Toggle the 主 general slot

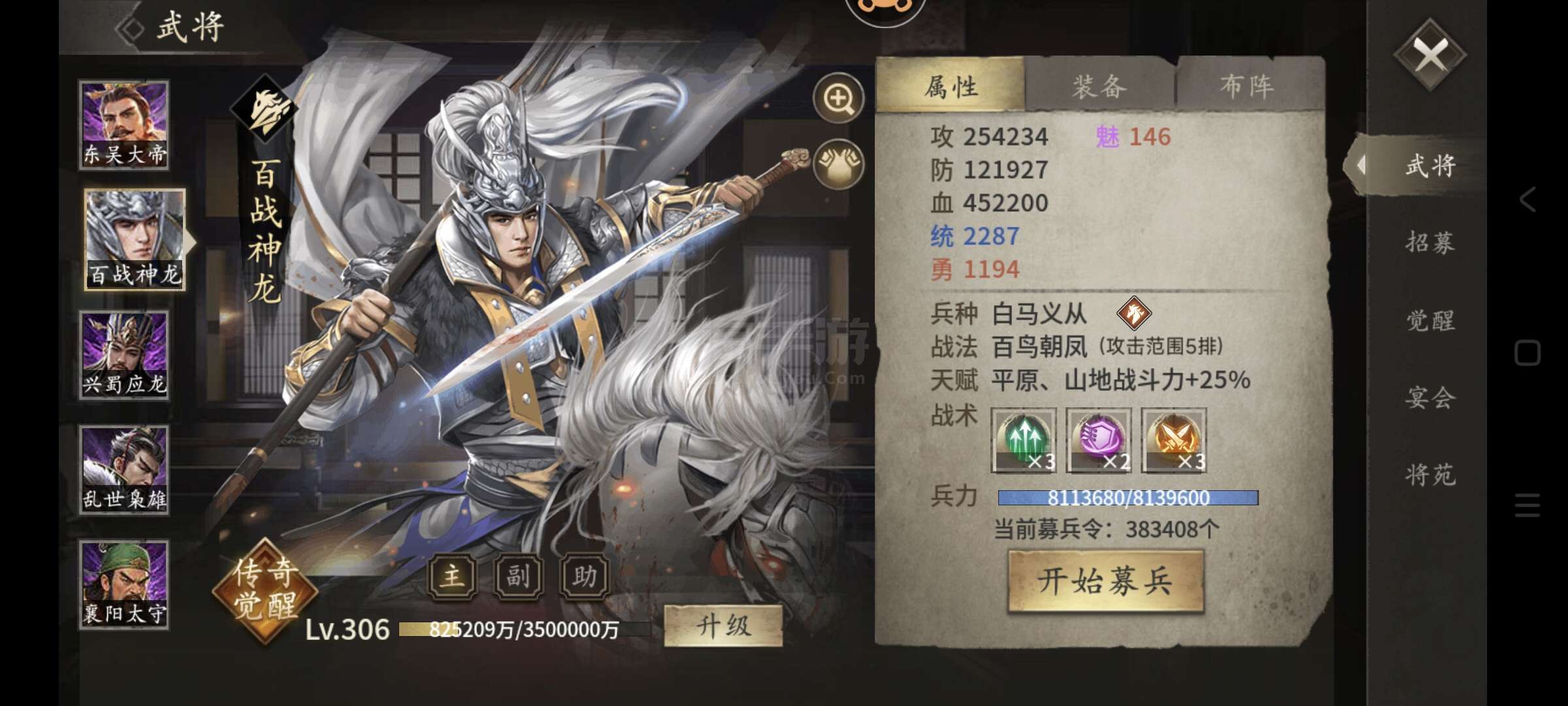pos(452,577)
